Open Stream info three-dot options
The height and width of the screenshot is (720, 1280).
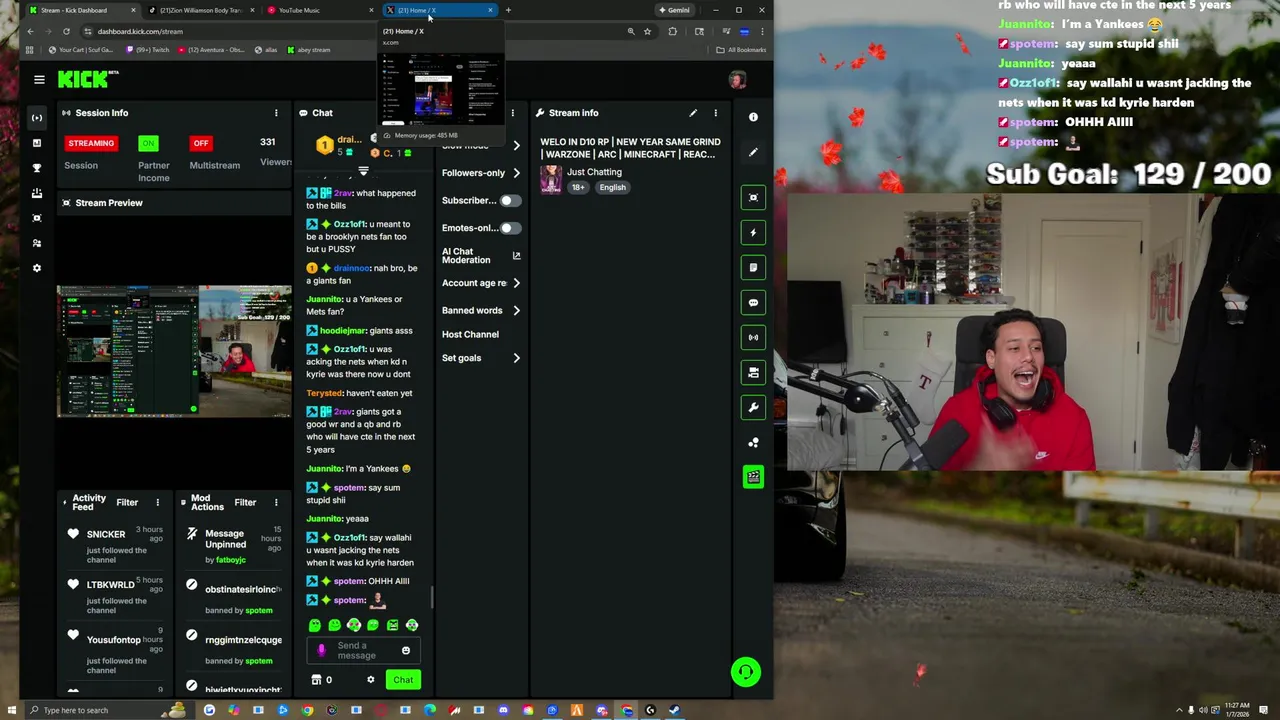click(715, 113)
